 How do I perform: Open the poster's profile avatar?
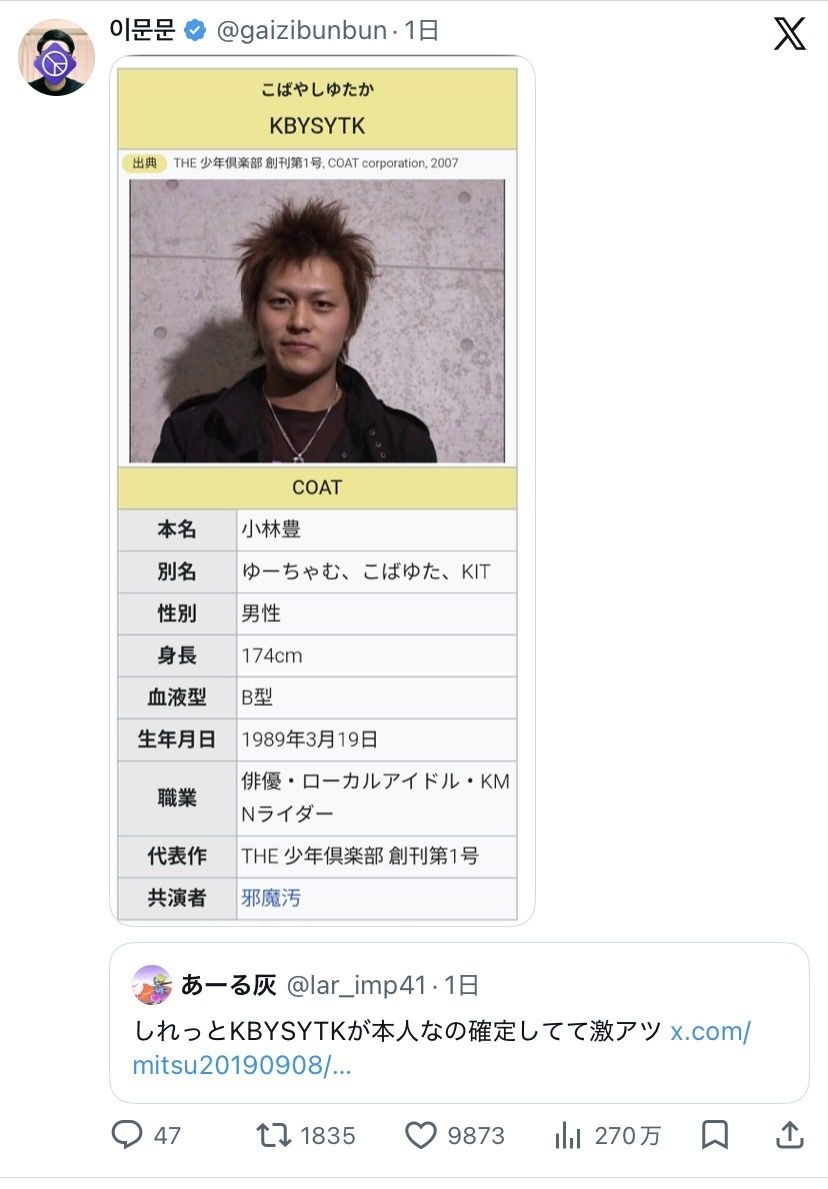56,58
